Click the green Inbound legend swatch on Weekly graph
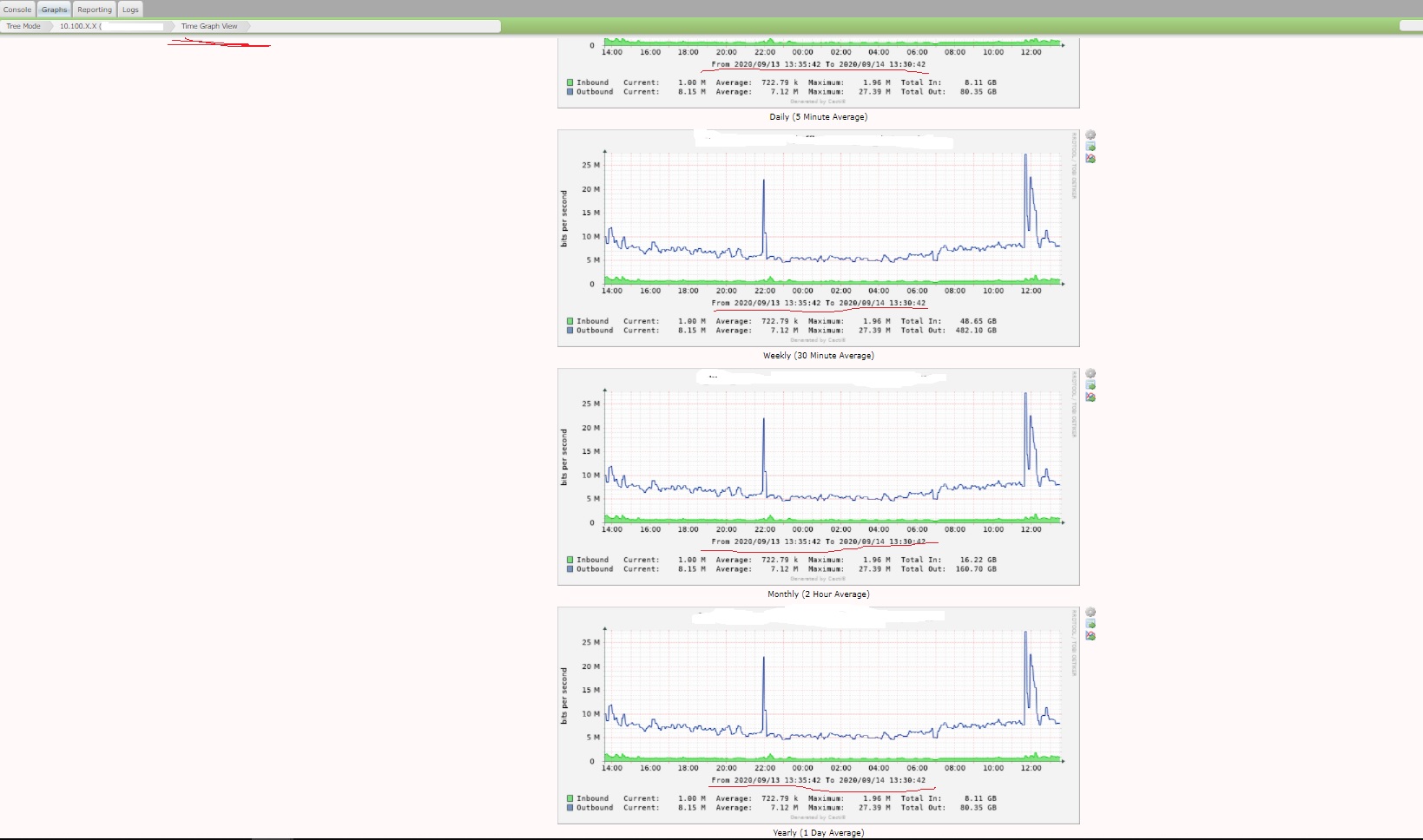The width and height of the screenshot is (1423, 840). (570, 320)
